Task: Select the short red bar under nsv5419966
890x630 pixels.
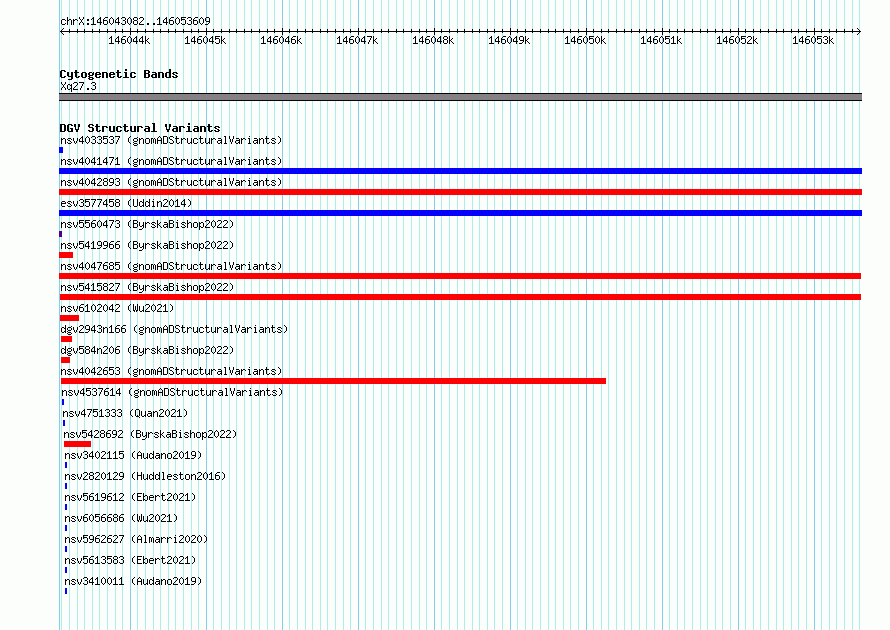Action: tap(66, 255)
